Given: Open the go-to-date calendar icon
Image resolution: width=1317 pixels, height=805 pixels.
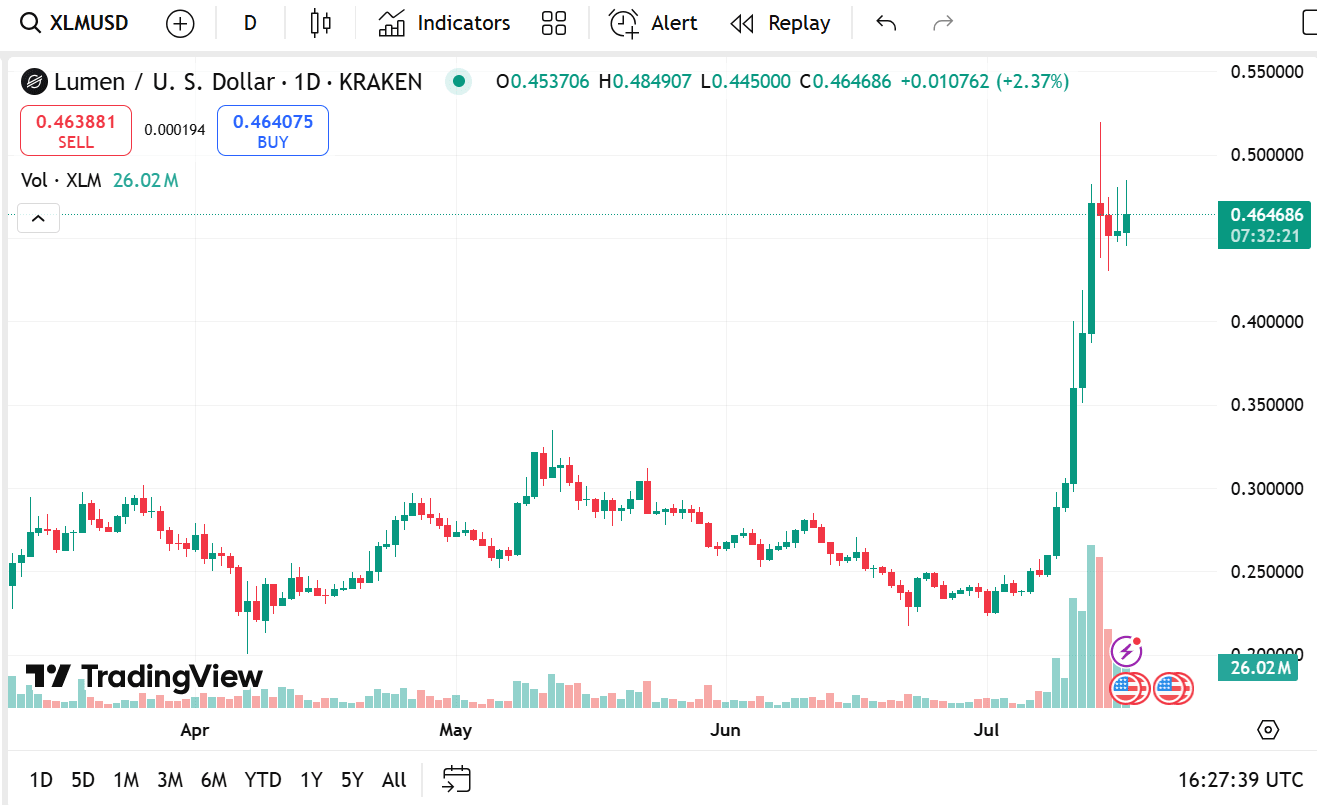Looking at the screenshot, I should (x=457, y=780).
